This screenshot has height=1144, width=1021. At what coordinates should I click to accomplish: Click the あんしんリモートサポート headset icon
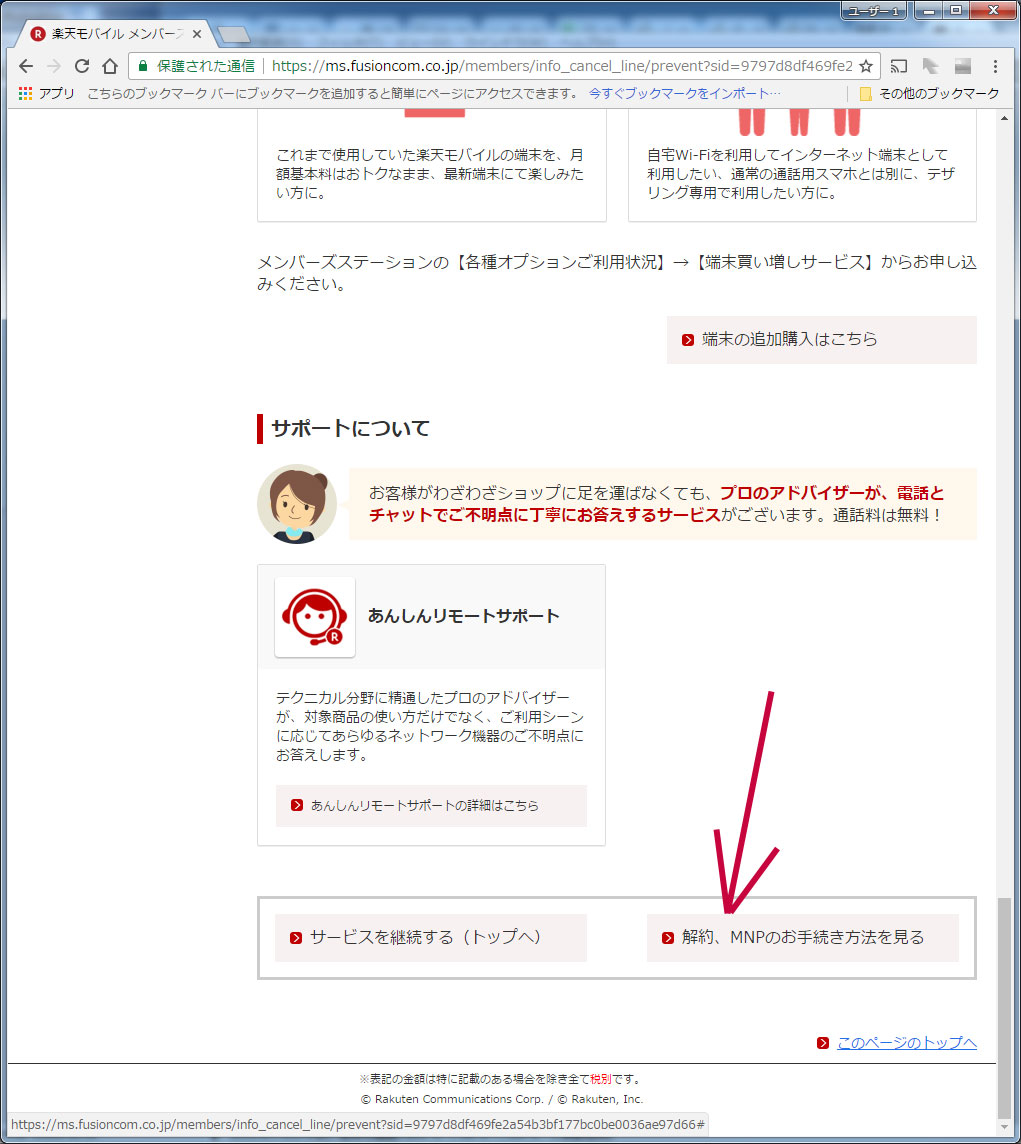click(x=315, y=617)
